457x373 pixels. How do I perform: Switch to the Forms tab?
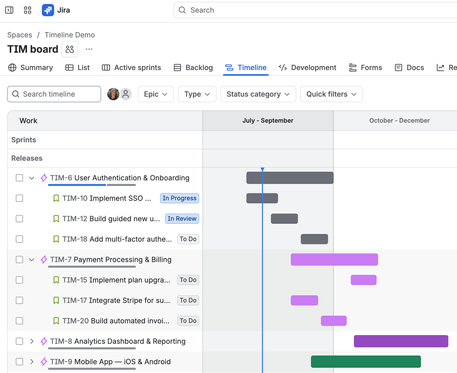click(x=365, y=68)
